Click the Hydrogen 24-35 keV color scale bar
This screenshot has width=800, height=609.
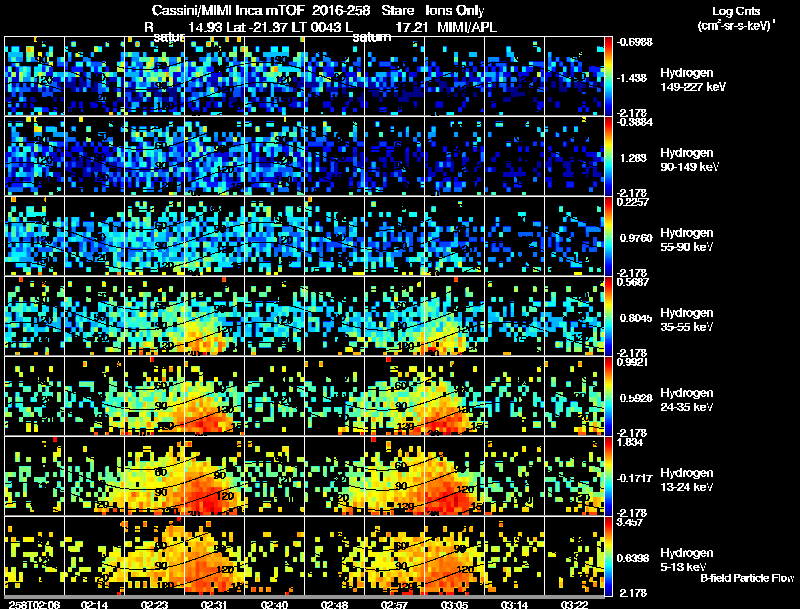click(608, 396)
